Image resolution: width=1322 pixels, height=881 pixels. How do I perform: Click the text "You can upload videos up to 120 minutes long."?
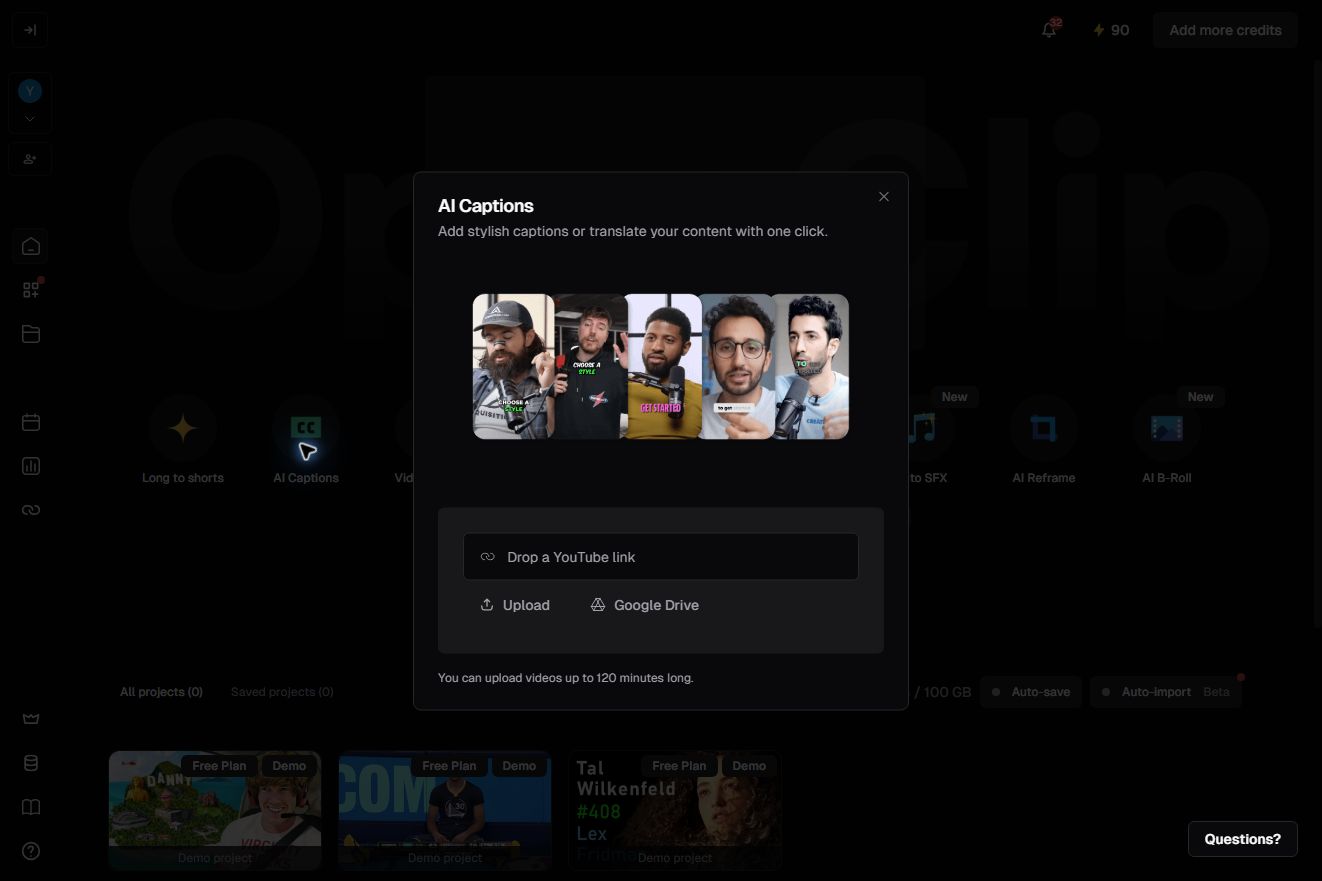point(566,678)
